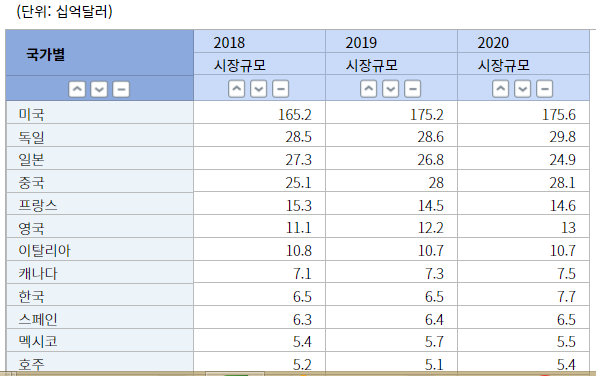Sort 2018 시장규모 ascending with up arrow

pos(236,89)
